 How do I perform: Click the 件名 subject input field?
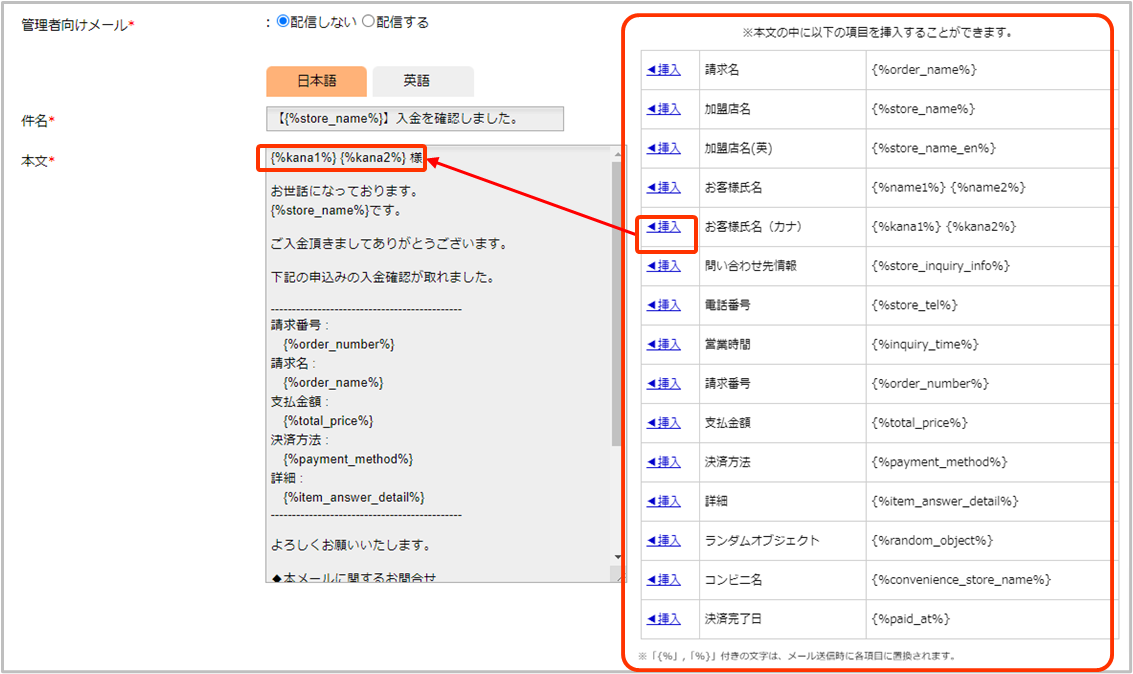click(x=415, y=120)
